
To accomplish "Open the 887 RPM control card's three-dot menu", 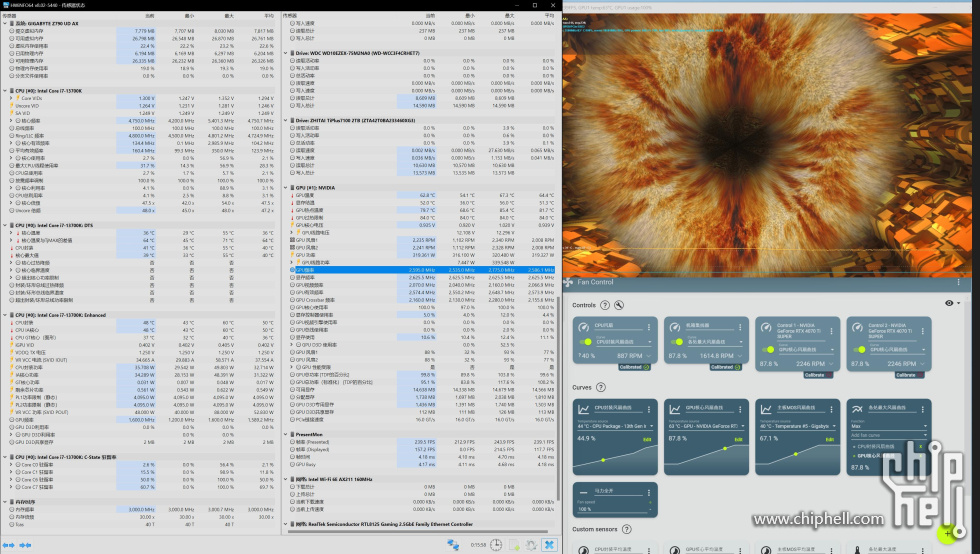I will 649,327.
